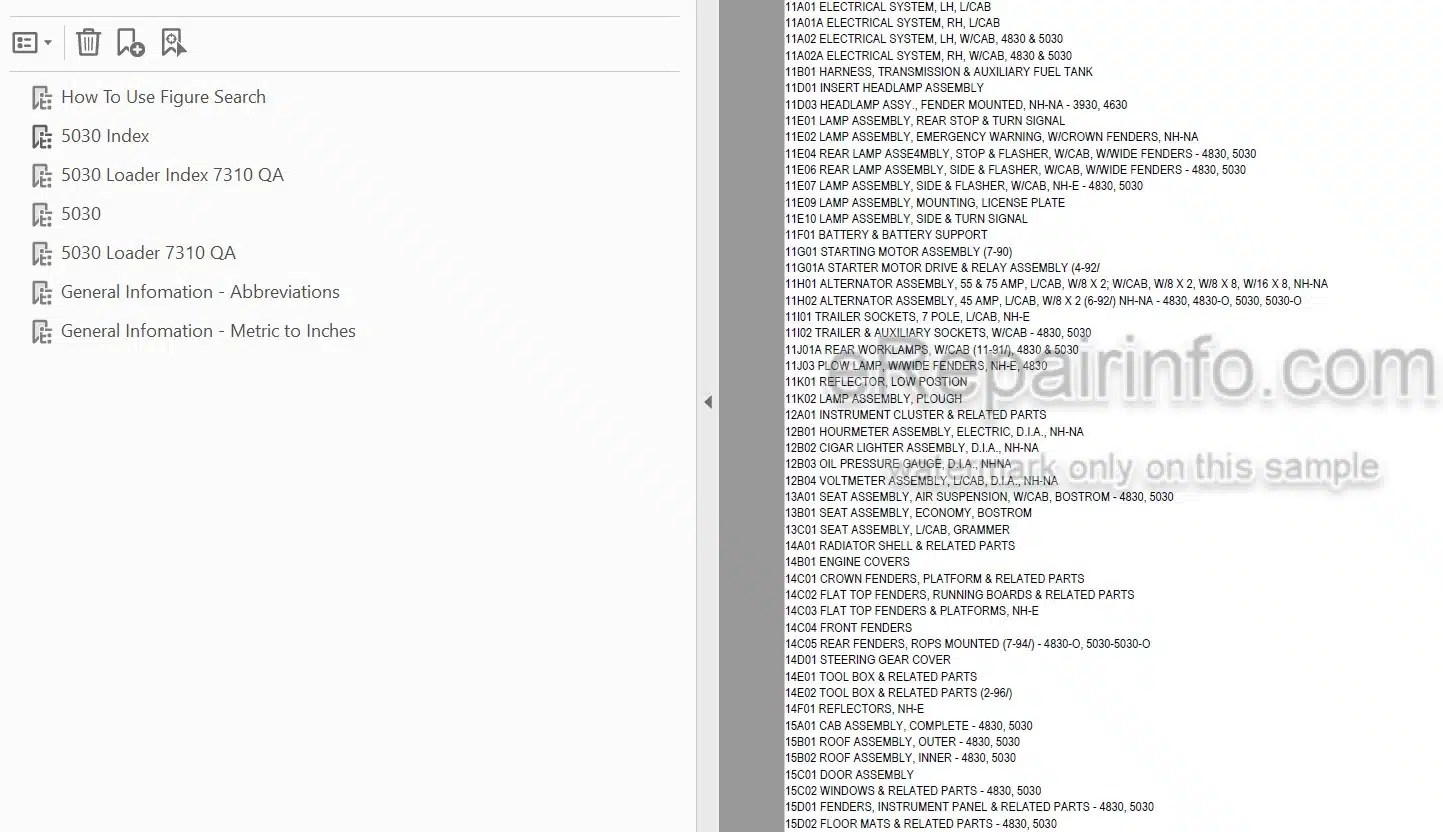Click '14C02 FLAT TOP FENDERS, RUNNING BOARDS' entry

pos(959,595)
